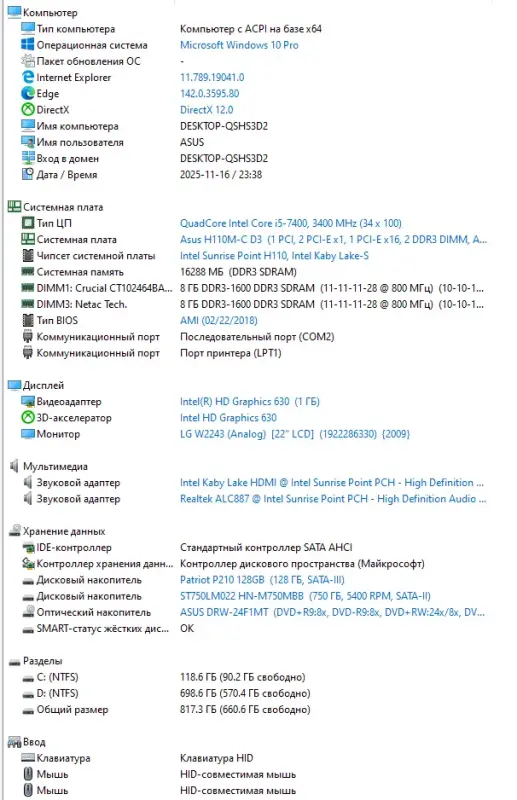The image size is (517, 800).
Task: Click the Тип ЦП processor icon
Action: (28, 223)
